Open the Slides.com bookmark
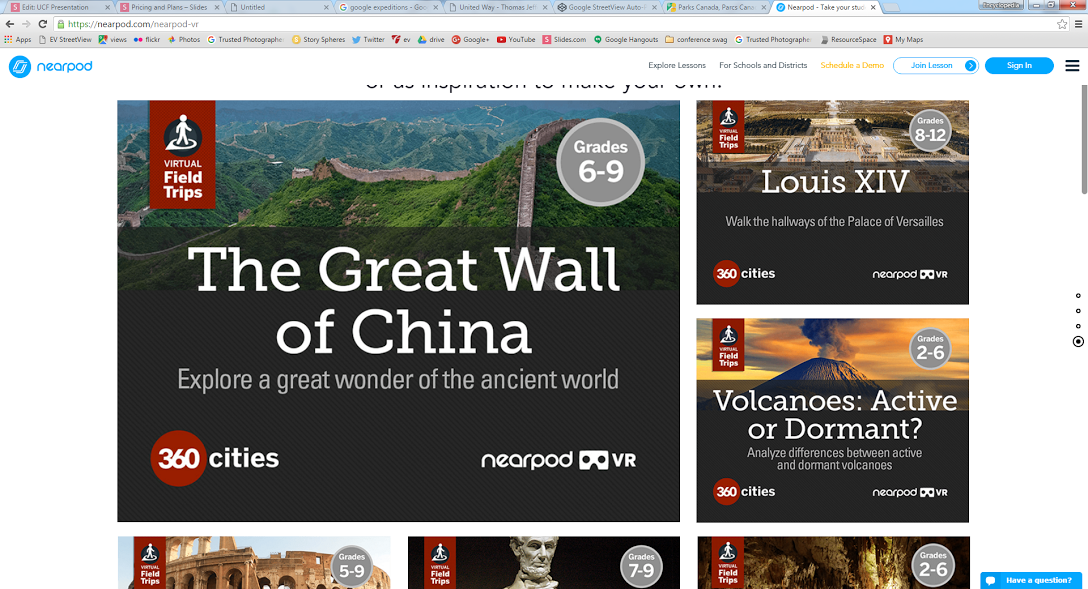 tap(564, 40)
